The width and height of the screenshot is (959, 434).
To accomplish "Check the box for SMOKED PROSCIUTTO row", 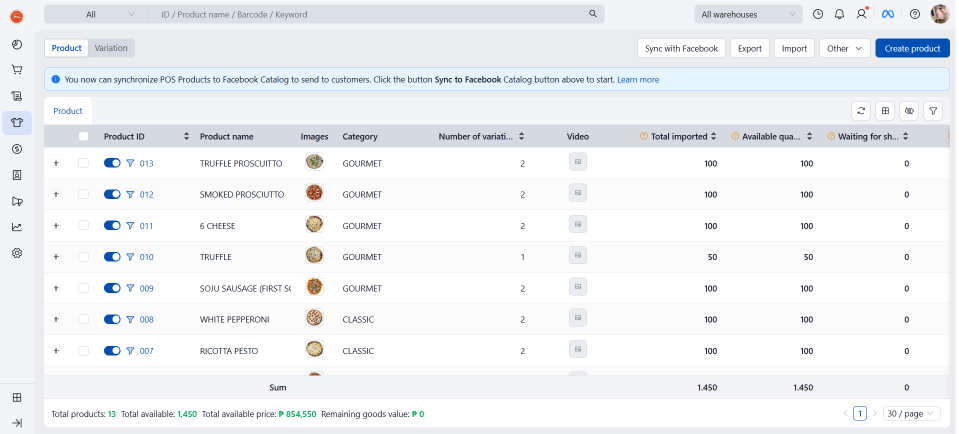I will click(84, 194).
